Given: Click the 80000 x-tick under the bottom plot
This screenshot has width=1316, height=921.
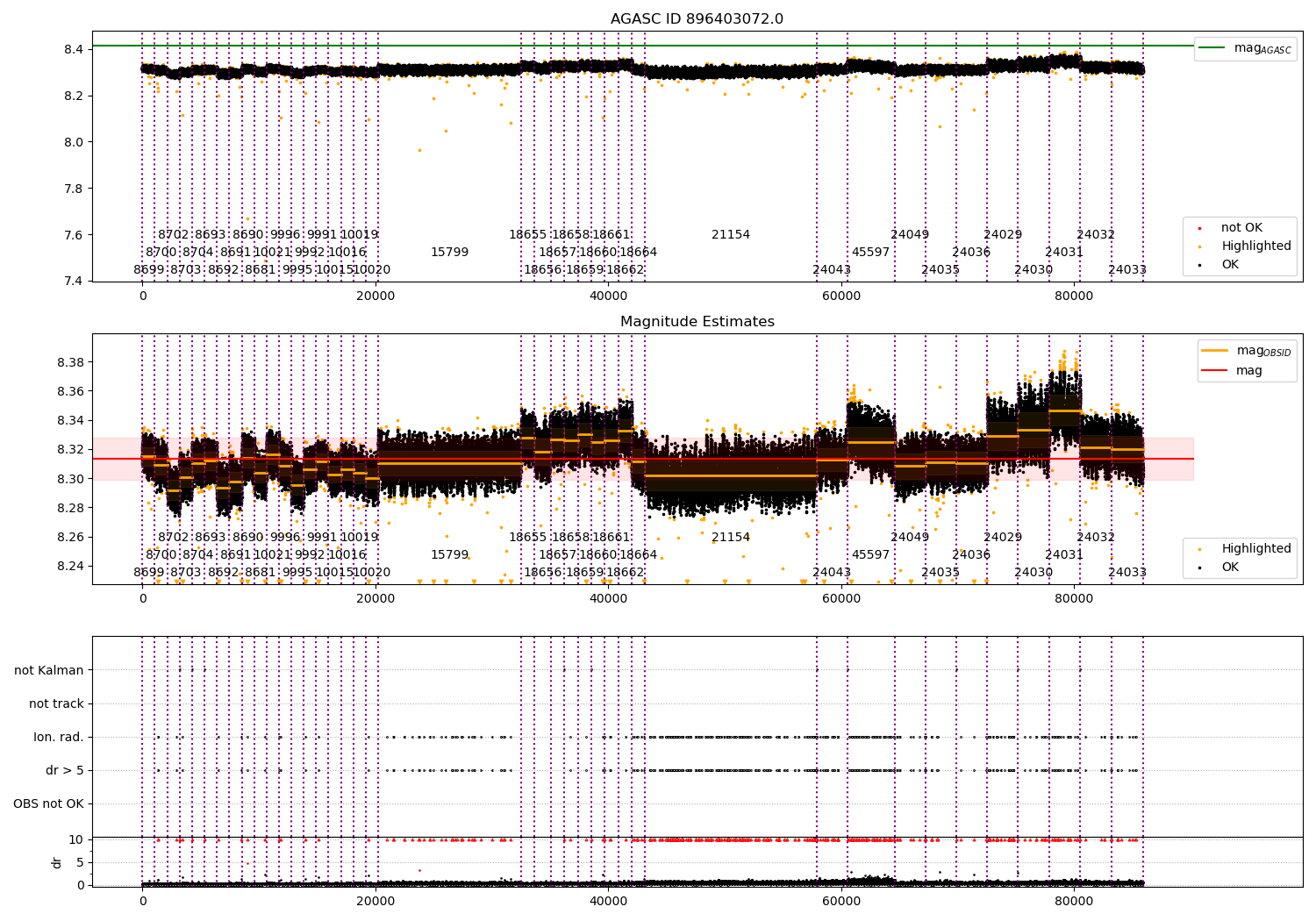Looking at the screenshot, I should [x=1074, y=901].
